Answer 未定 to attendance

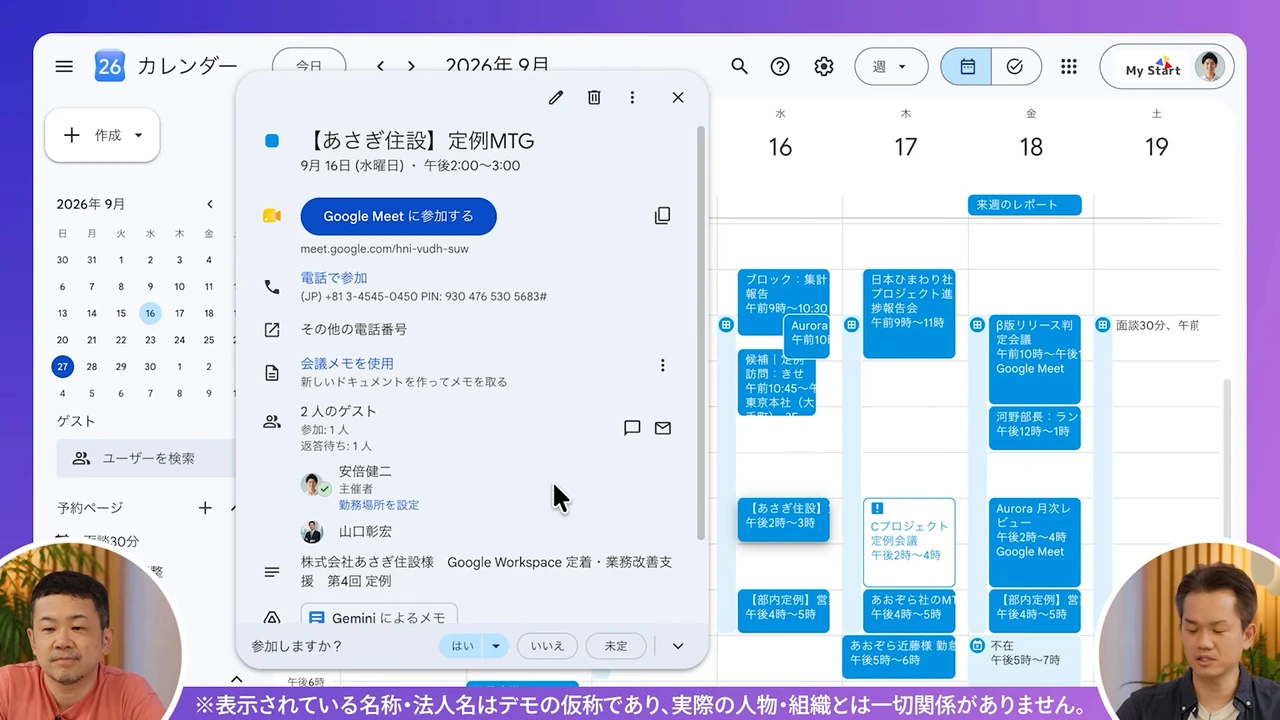(x=616, y=646)
